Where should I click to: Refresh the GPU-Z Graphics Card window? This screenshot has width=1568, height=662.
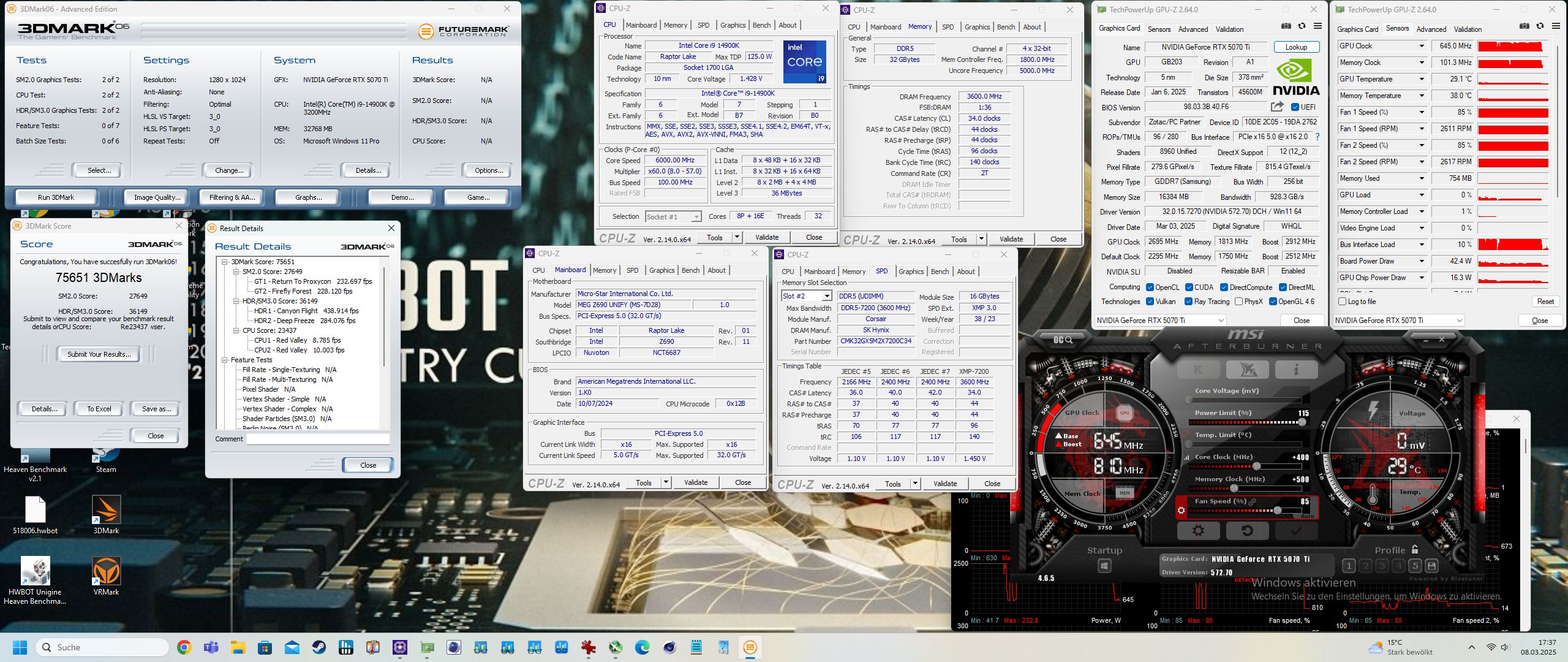tap(1302, 26)
